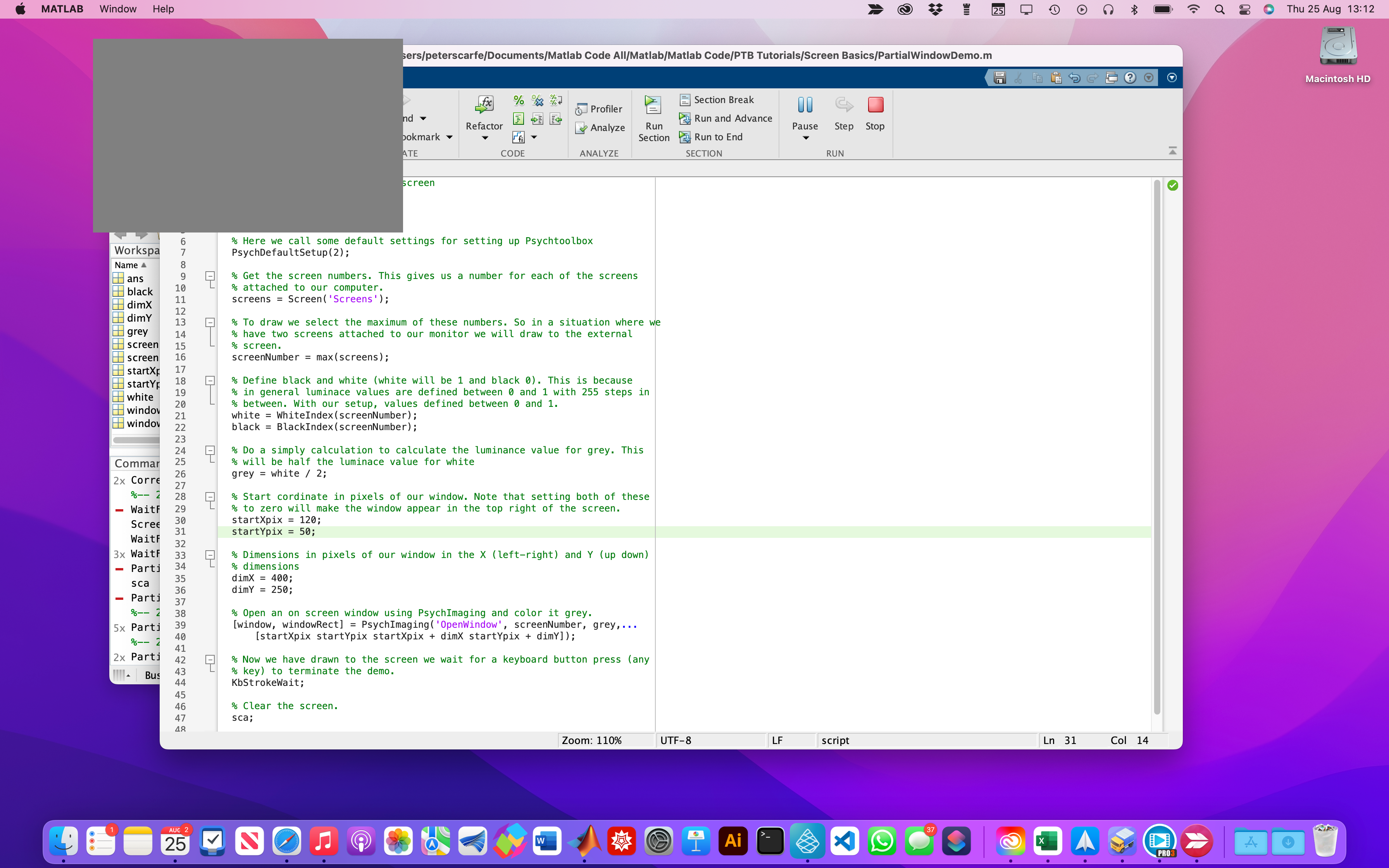Click the Save icon in quick access toolbar
This screenshot has width=1389, height=868.
[x=1000, y=77]
